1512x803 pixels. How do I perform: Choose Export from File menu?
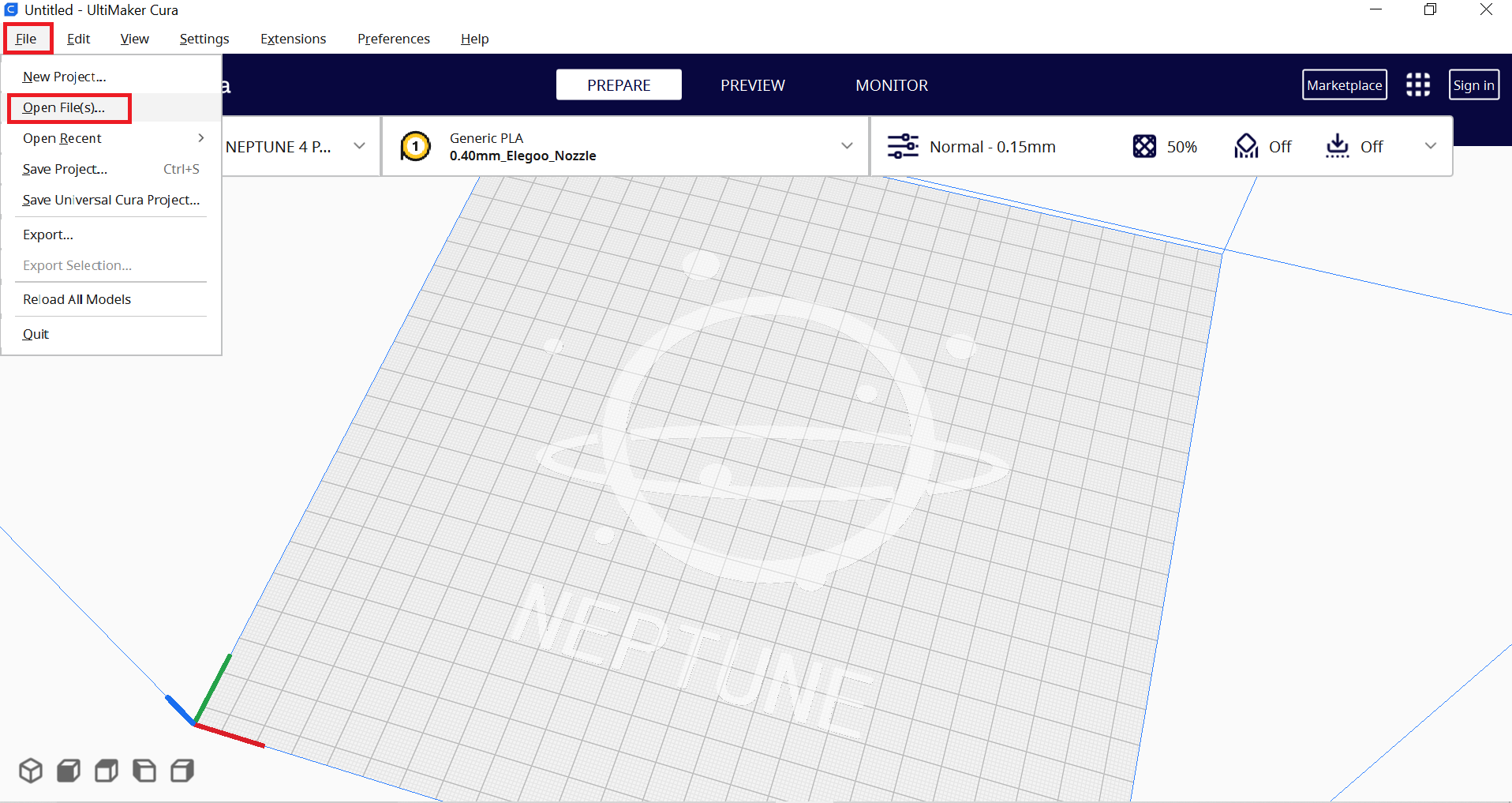111,235
